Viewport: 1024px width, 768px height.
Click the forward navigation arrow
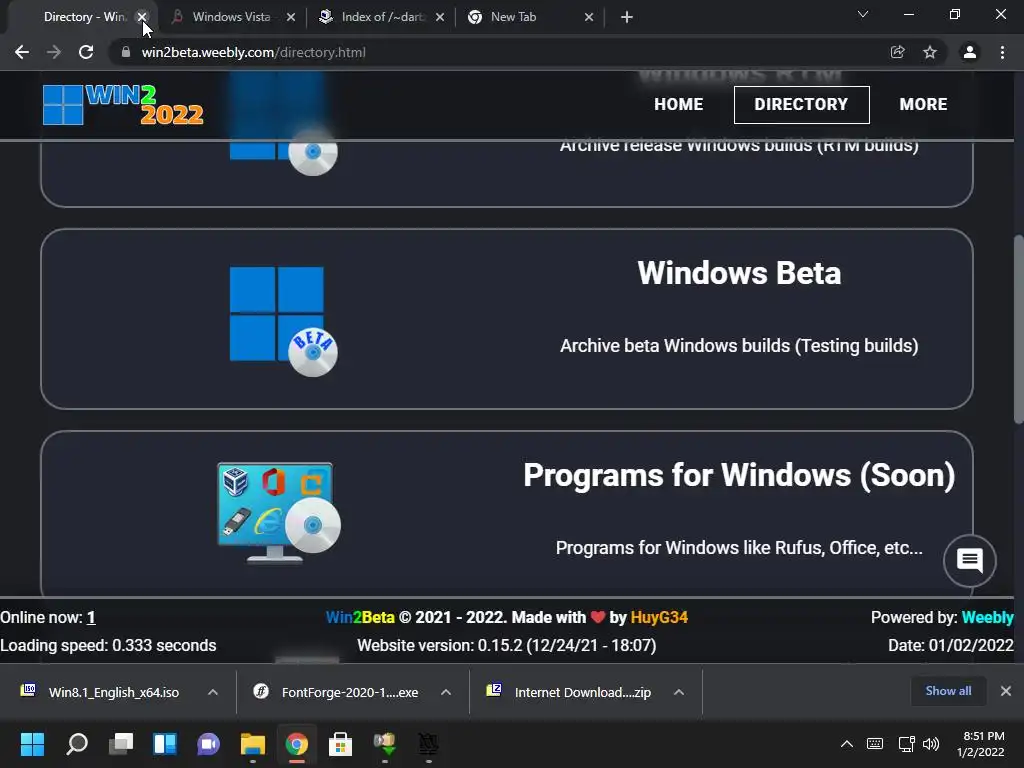click(x=54, y=52)
